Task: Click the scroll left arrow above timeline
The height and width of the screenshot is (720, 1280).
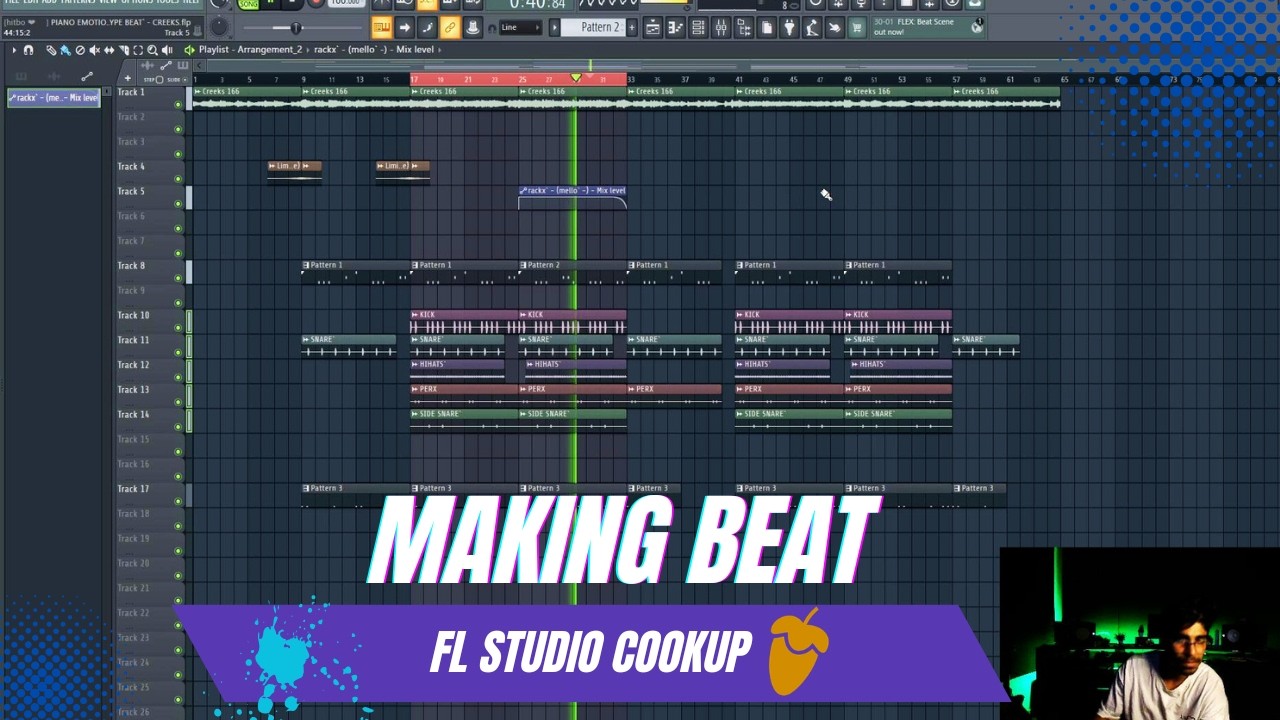Action: pos(199,65)
